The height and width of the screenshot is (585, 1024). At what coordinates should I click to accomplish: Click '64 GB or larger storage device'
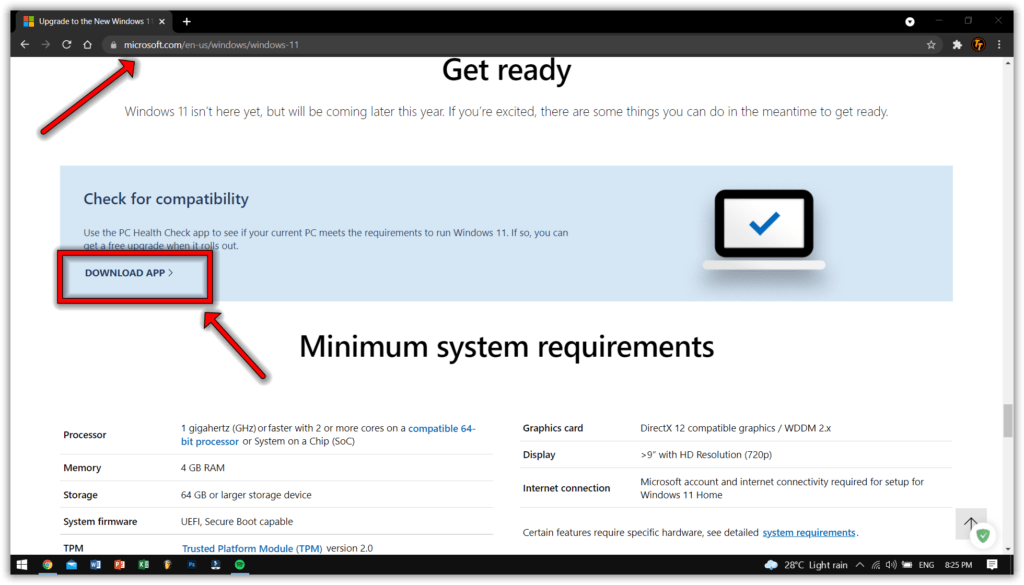246,495
